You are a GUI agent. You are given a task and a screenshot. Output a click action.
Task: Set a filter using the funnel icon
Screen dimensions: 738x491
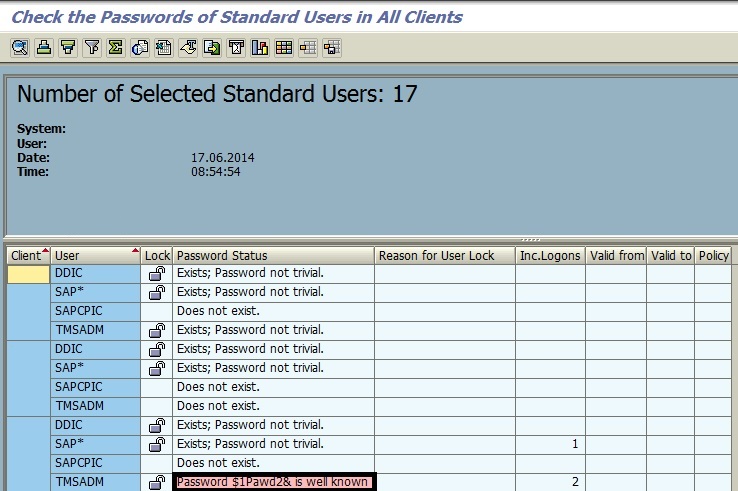tap(92, 48)
